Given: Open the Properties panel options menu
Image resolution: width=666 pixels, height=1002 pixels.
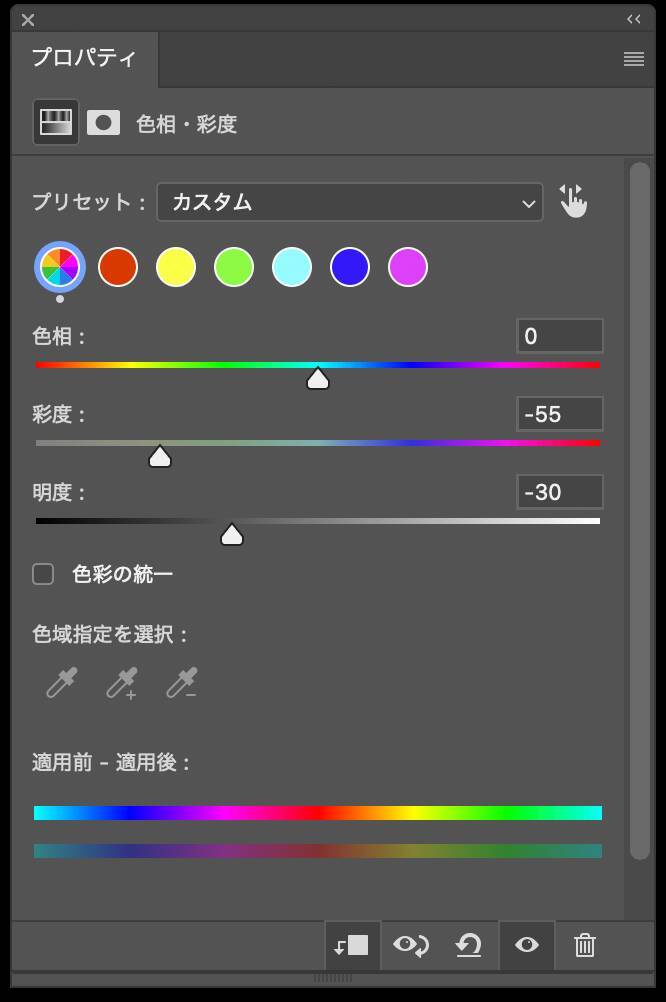Looking at the screenshot, I should [x=633, y=58].
